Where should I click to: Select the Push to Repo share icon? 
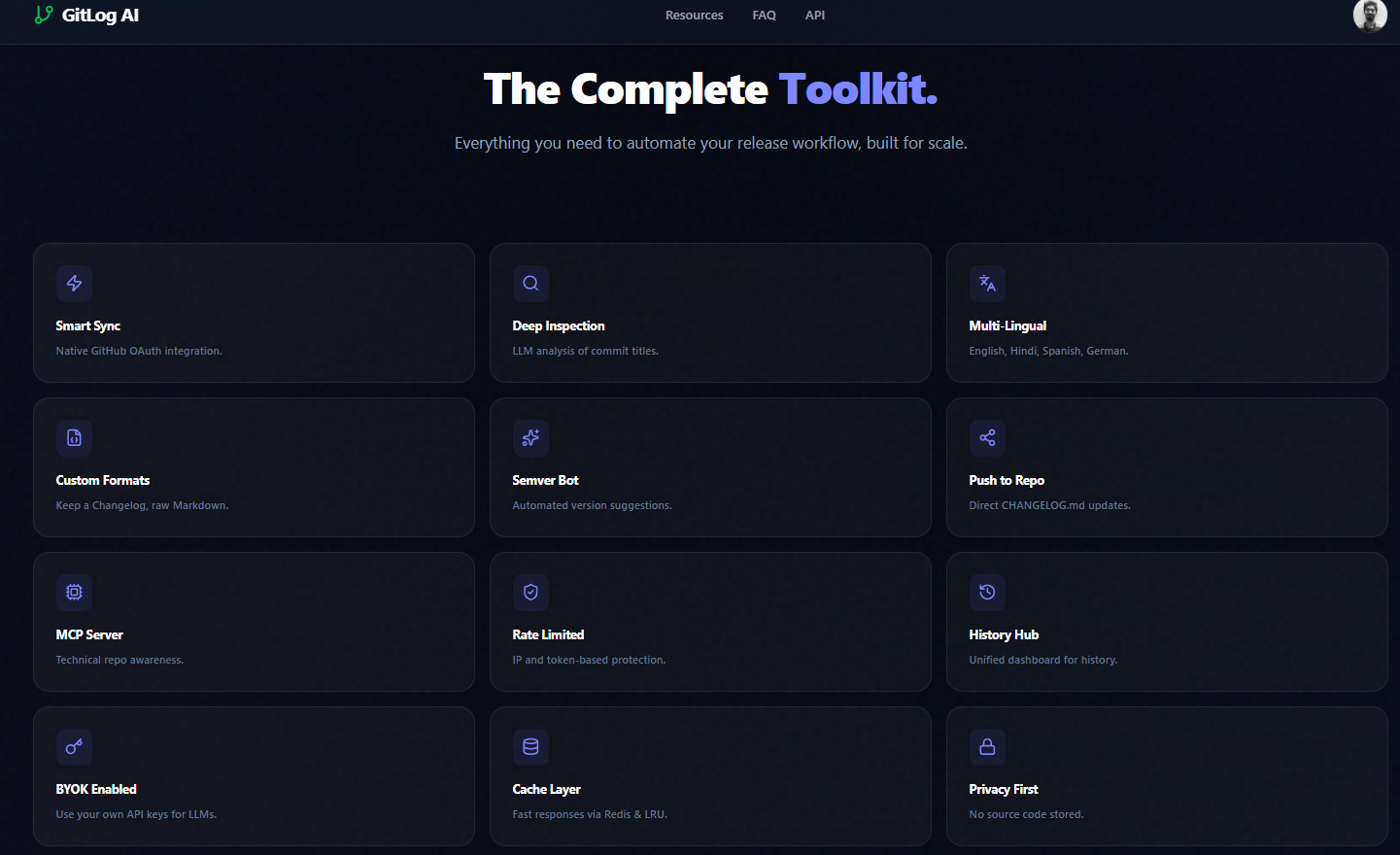coord(987,438)
